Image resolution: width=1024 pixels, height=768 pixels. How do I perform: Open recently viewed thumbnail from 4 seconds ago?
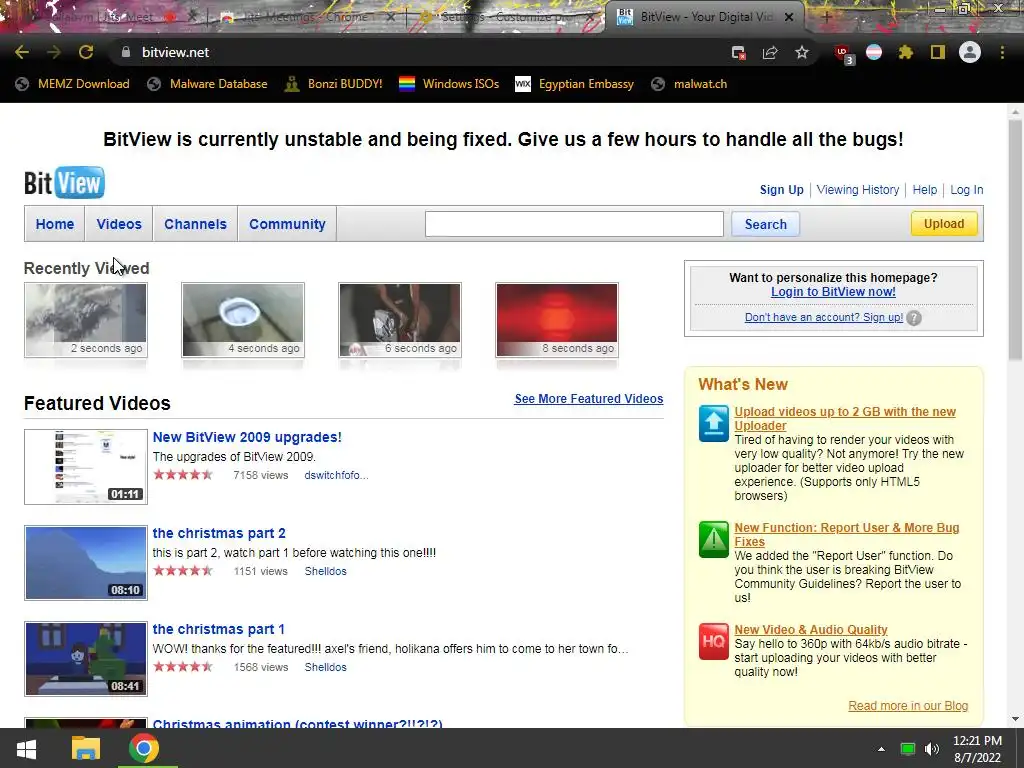(x=243, y=320)
